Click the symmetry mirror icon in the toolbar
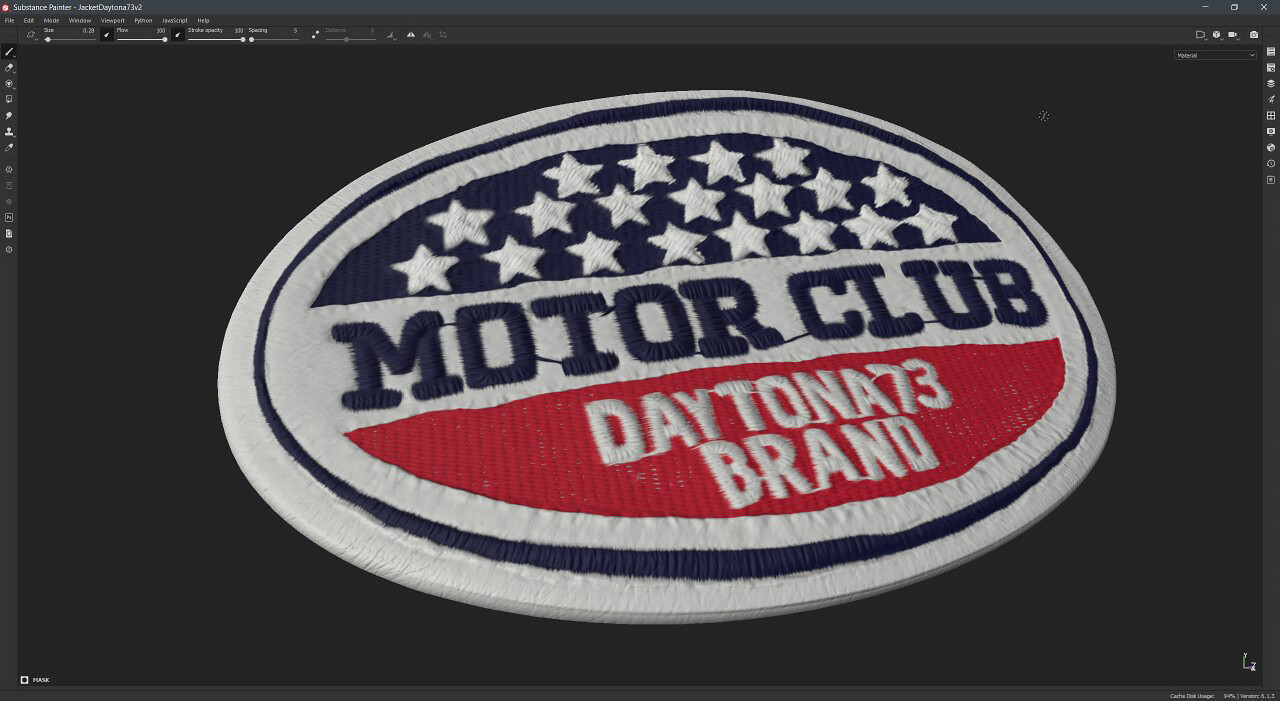Image resolution: width=1280 pixels, height=701 pixels. pyautogui.click(x=410, y=34)
